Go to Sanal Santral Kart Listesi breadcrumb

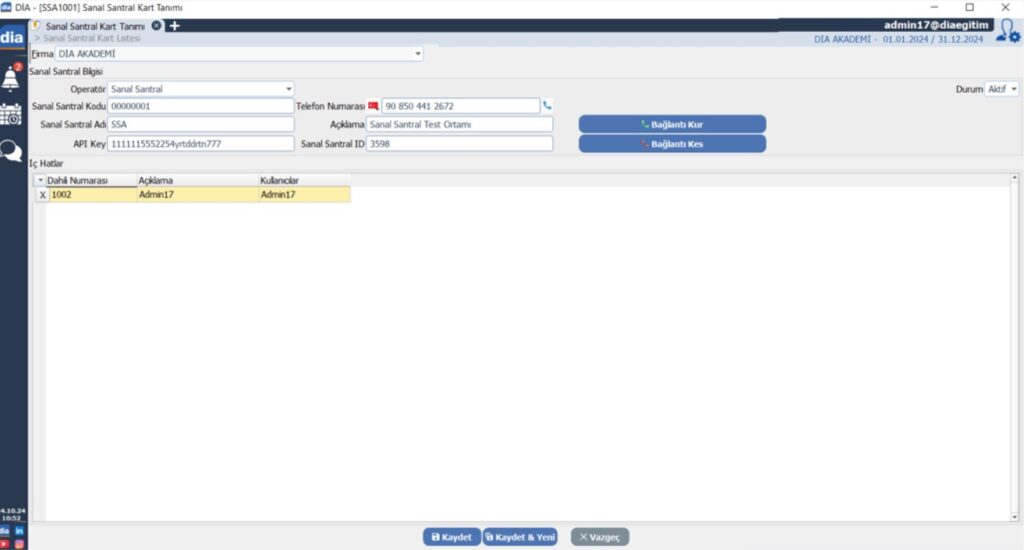(x=90, y=38)
